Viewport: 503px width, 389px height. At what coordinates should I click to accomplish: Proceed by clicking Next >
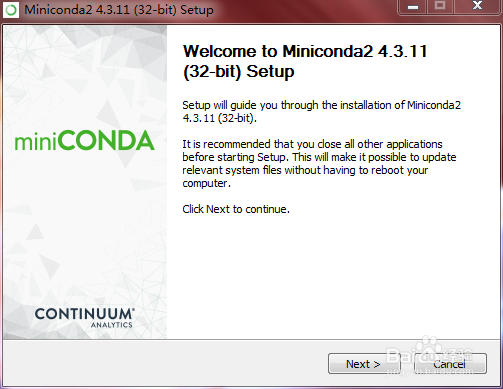click(364, 364)
